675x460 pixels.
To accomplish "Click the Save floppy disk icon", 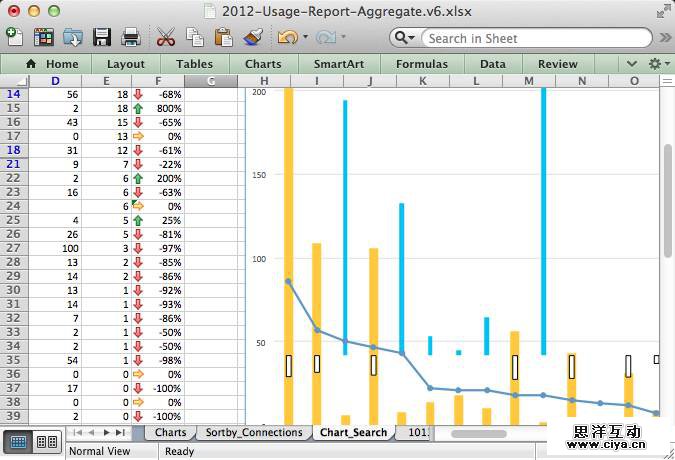I will 102,37.
